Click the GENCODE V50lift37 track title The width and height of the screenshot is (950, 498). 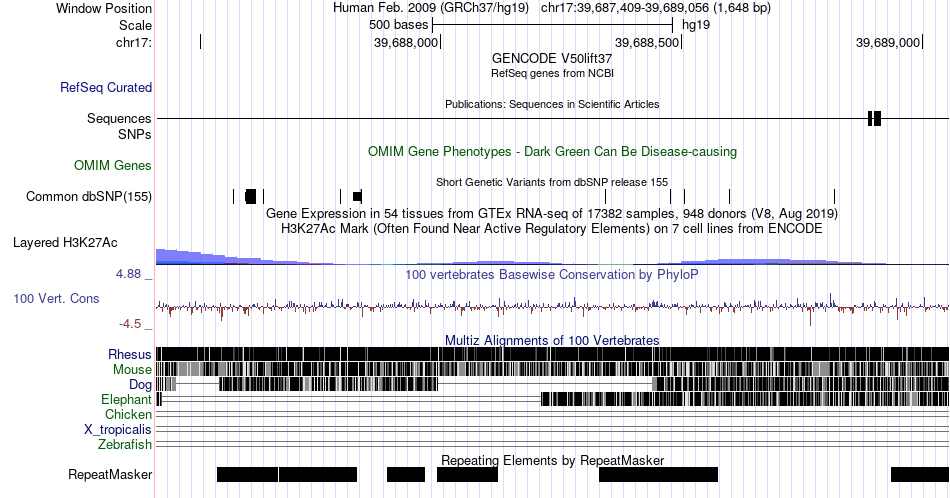click(x=552, y=58)
